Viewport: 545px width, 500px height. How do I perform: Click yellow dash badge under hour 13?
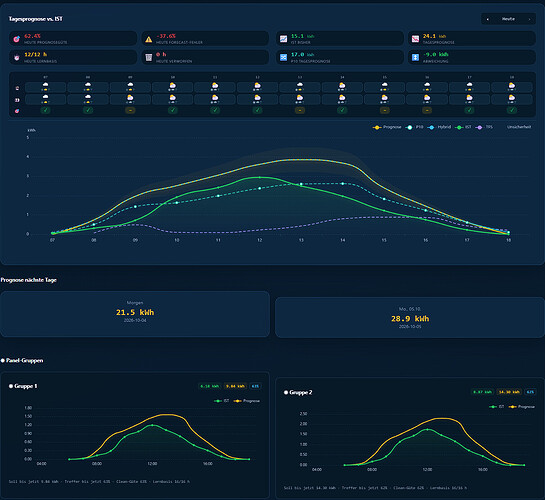[300, 110]
